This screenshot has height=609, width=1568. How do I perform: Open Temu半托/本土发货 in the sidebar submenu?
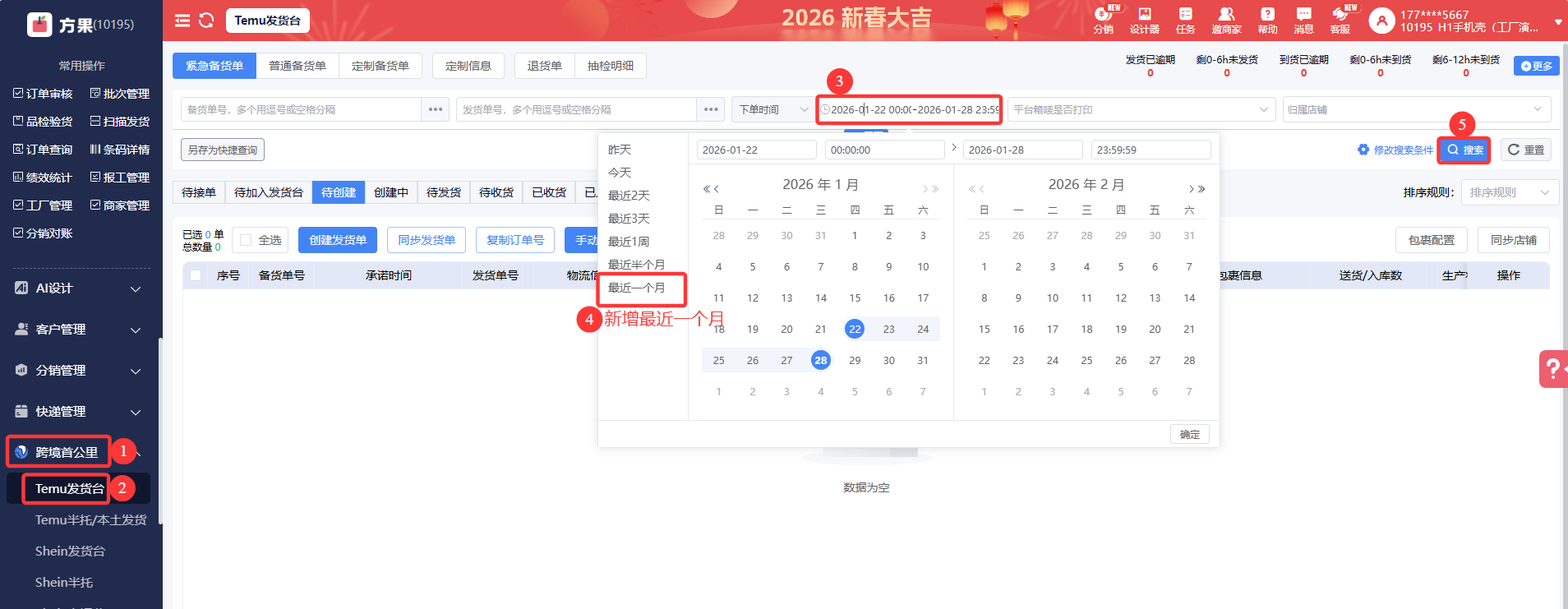91,519
